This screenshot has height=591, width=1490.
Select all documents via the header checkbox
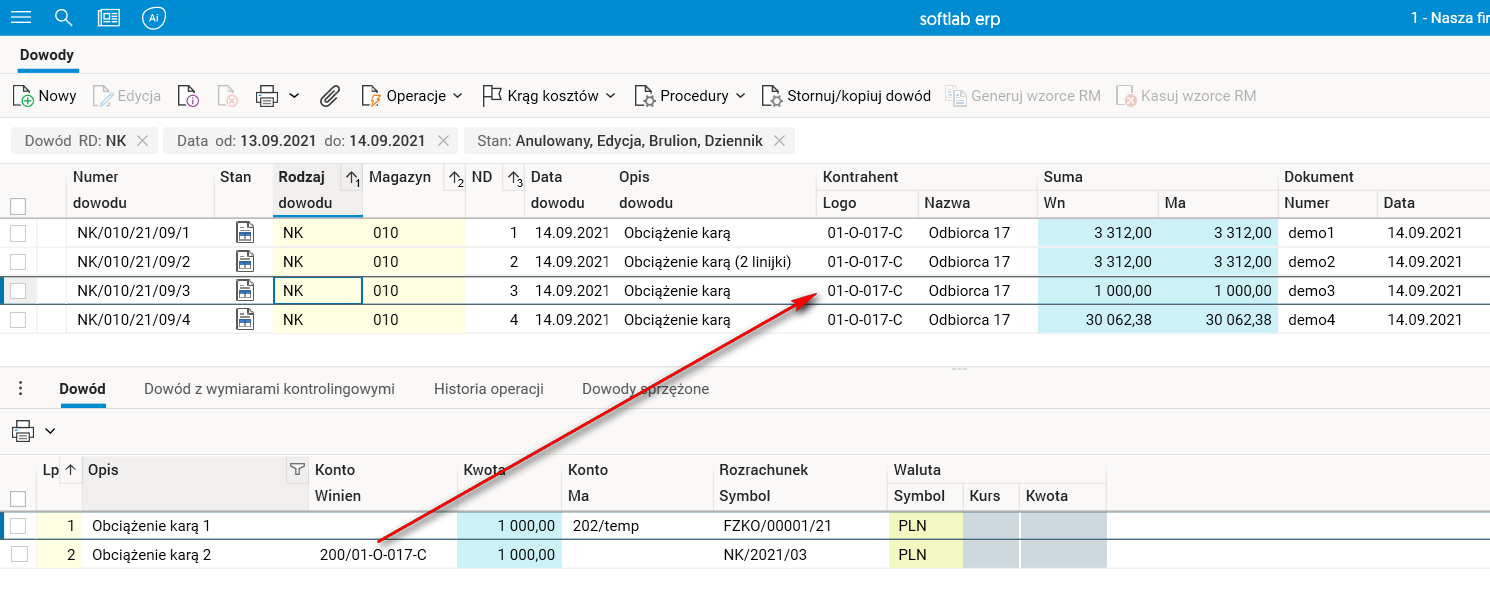pos(18,206)
